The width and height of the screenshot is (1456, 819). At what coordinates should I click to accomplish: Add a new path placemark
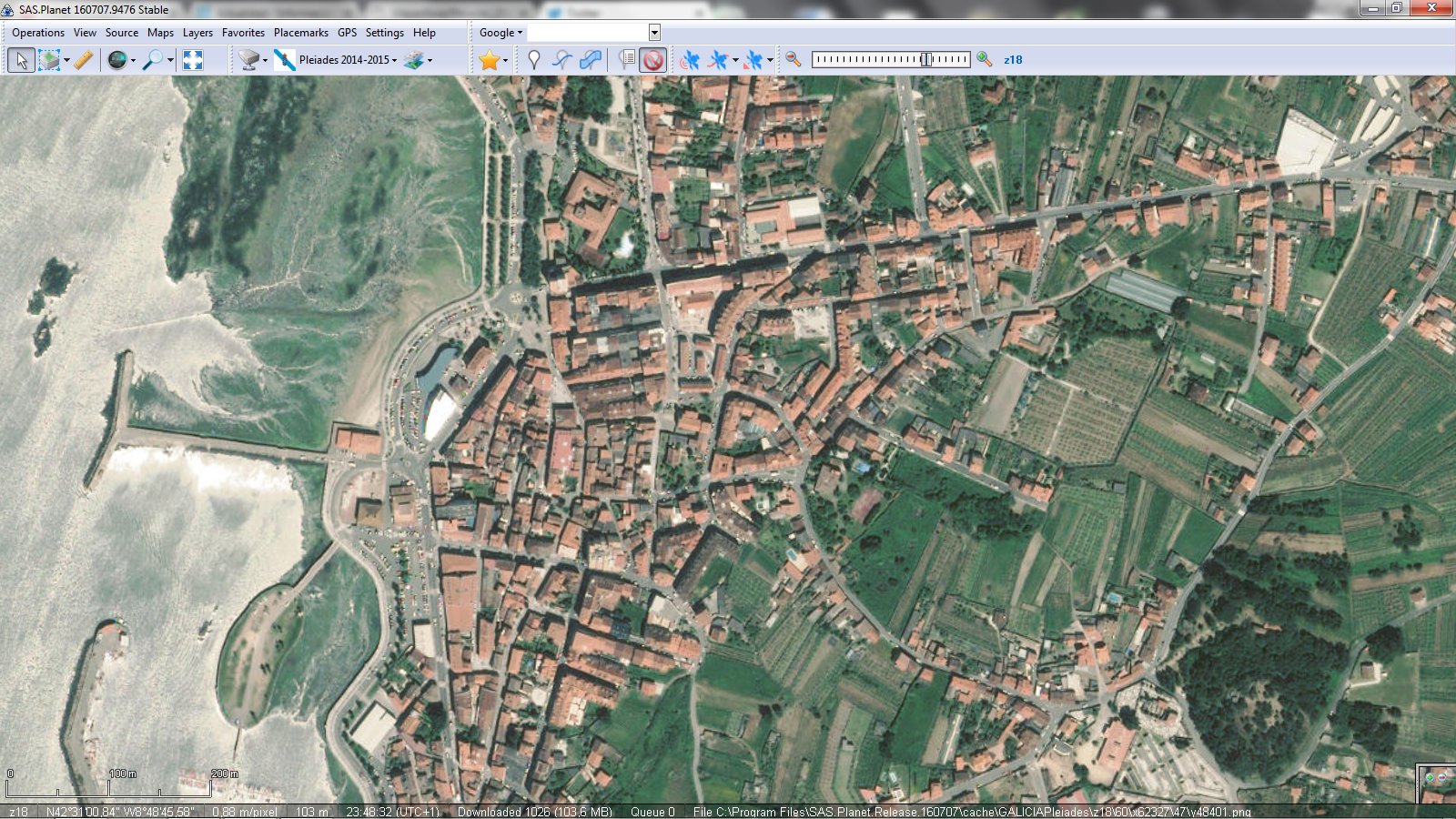(x=562, y=60)
